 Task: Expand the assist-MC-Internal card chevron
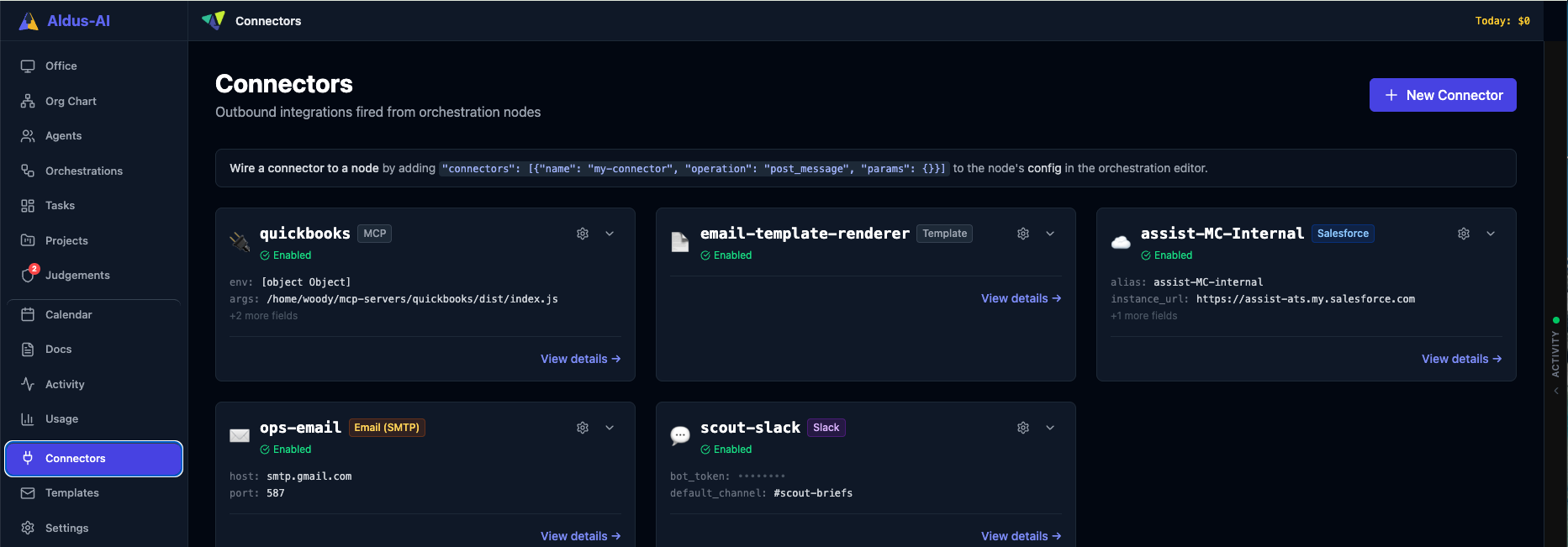pos(1491,234)
